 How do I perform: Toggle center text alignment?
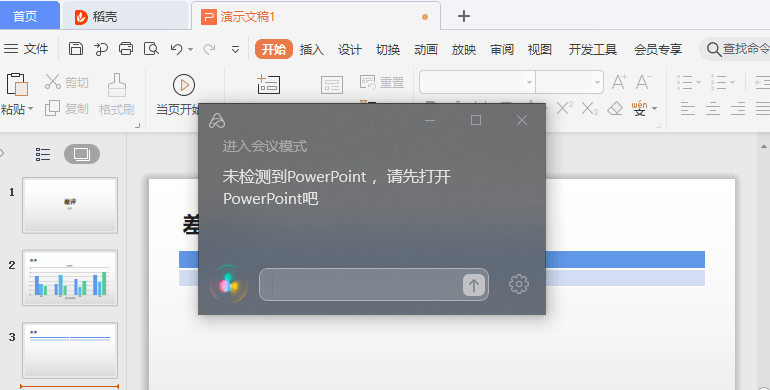click(713, 108)
